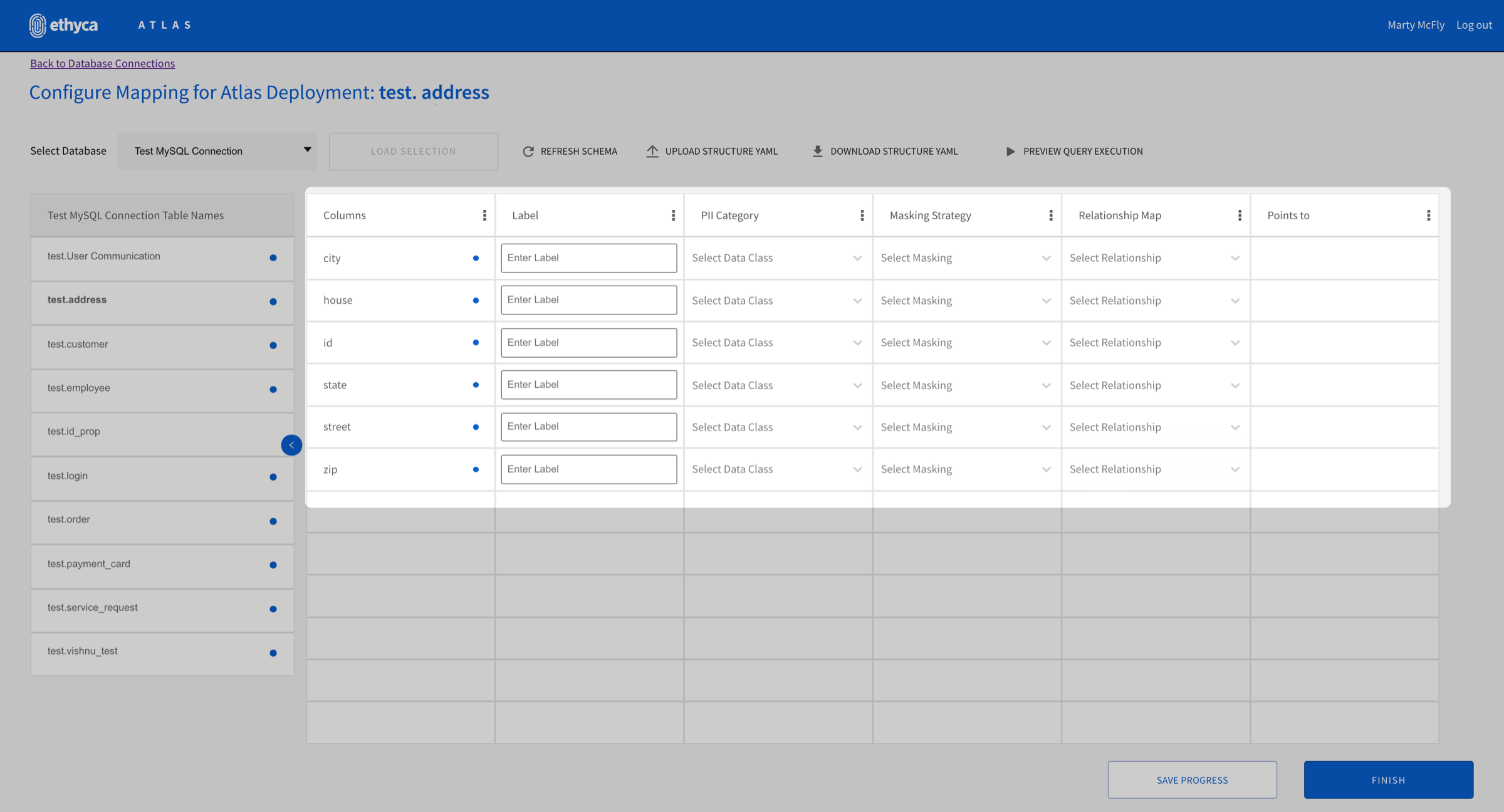Viewport: 1504px width, 812px height.
Task: Click blue dot beside zip column
Action: click(476, 469)
